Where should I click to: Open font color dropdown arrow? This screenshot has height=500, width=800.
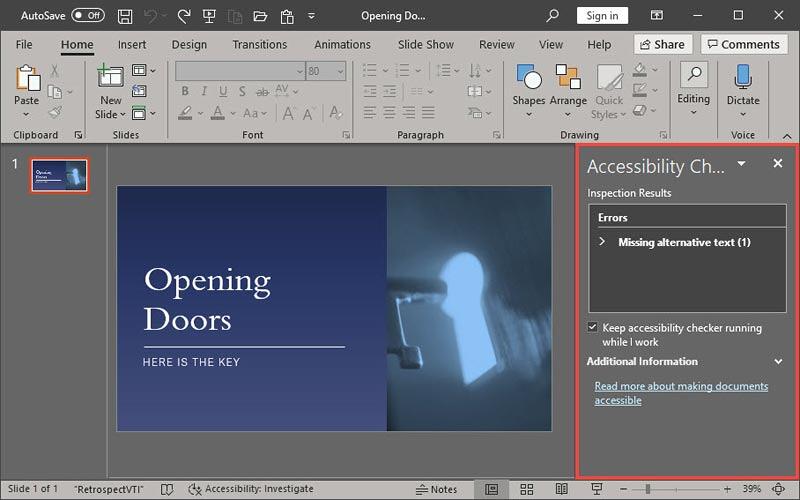(x=233, y=113)
